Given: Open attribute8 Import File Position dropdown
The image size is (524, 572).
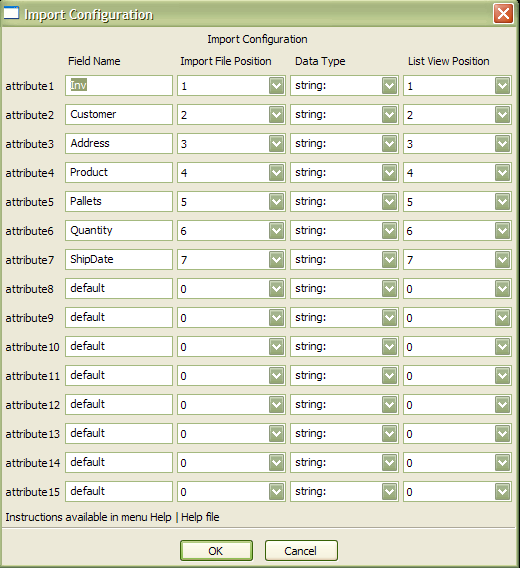Looking at the screenshot, I should click(277, 289).
